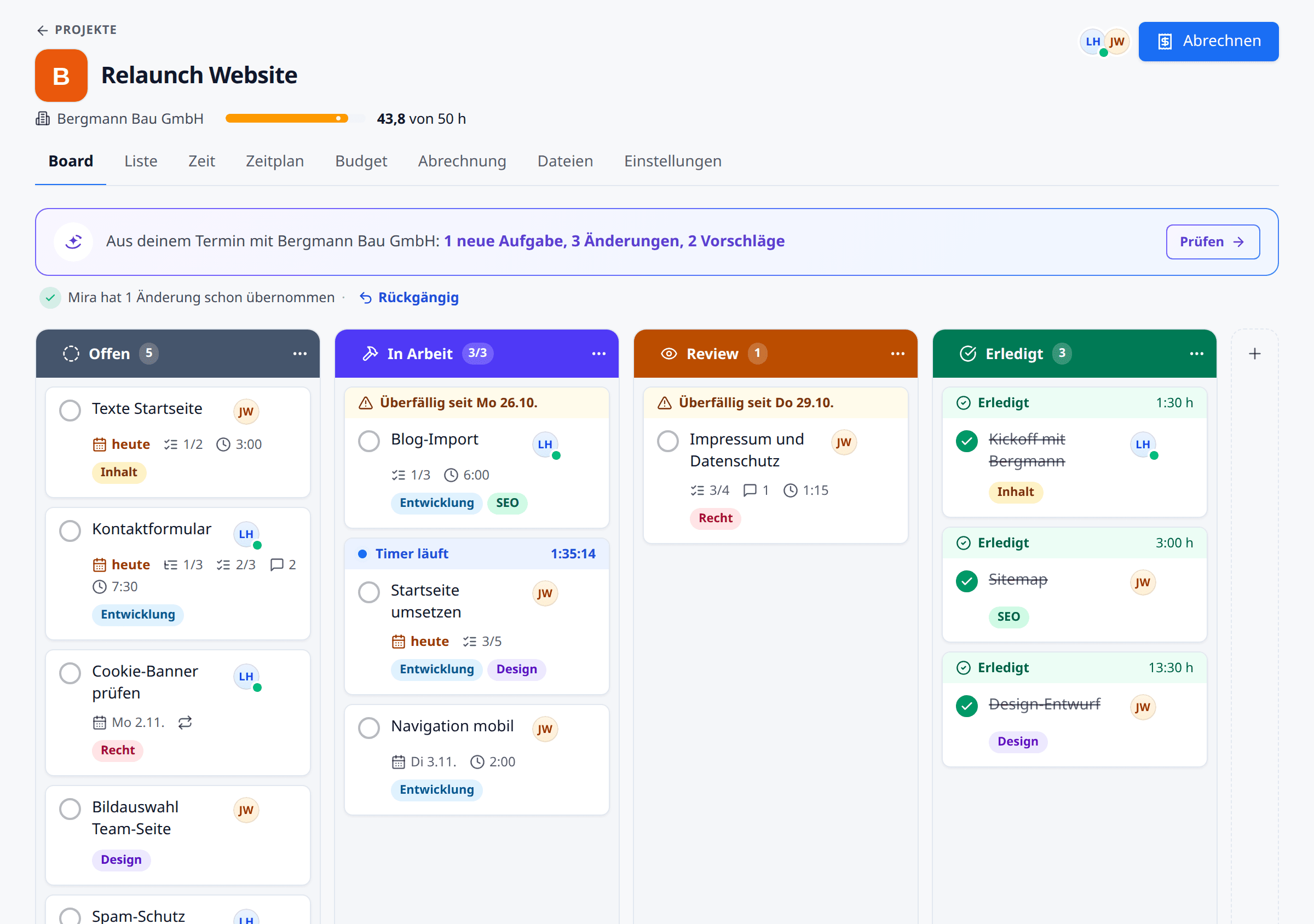Check off Cookie-Banner prüfen
Screen dimensions: 1314x924
click(70, 673)
